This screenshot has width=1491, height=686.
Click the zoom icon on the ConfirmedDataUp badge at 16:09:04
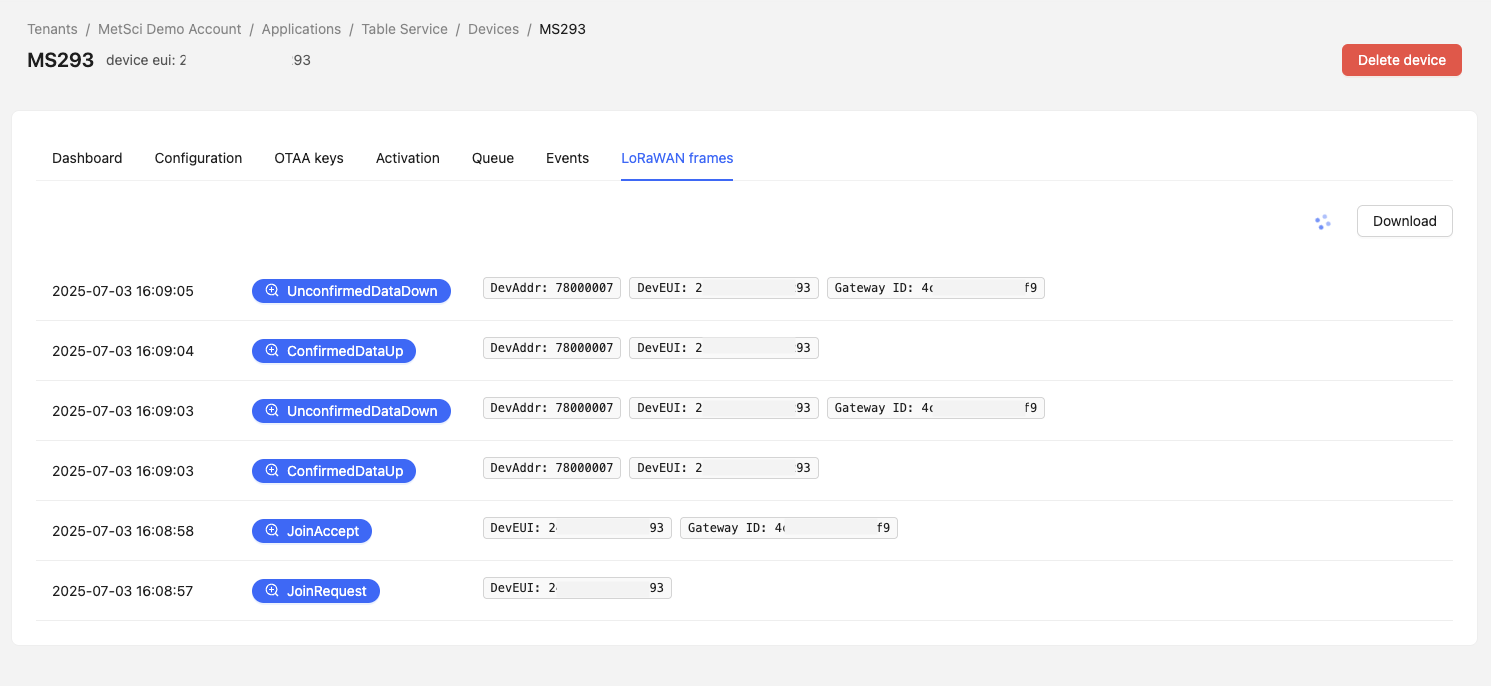coord(271,350)
